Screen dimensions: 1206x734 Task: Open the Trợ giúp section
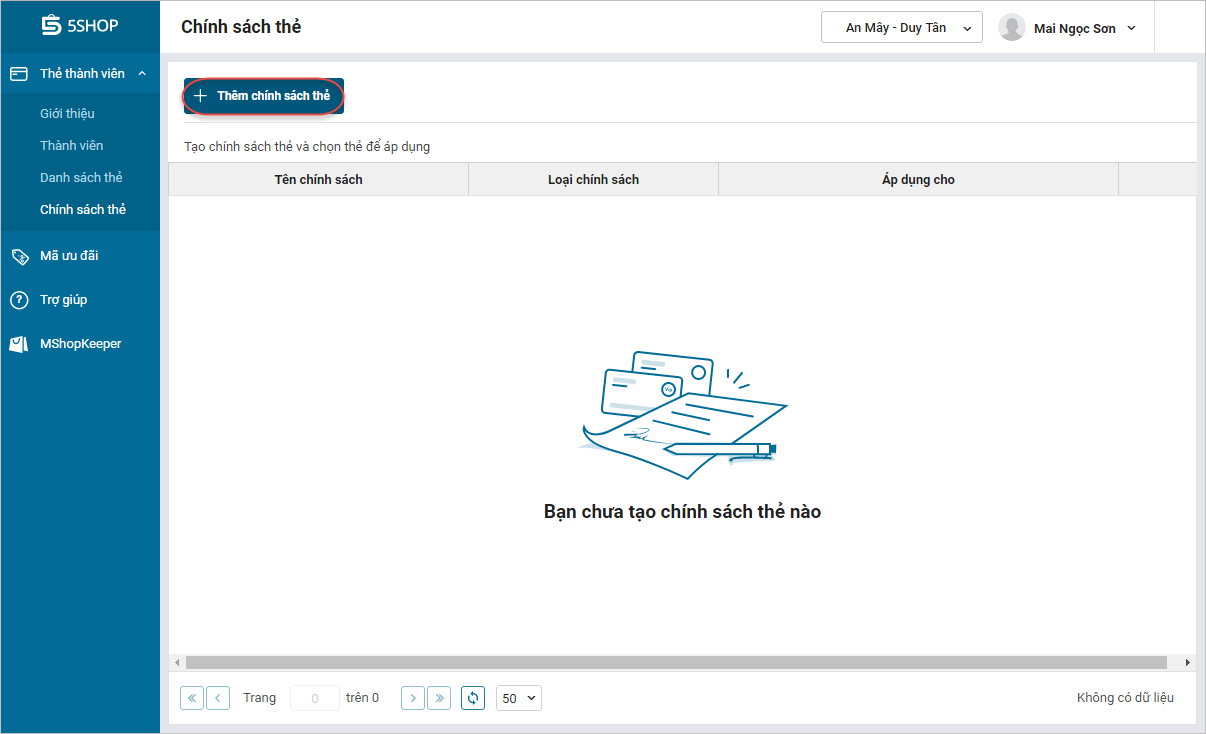[63, 300]
